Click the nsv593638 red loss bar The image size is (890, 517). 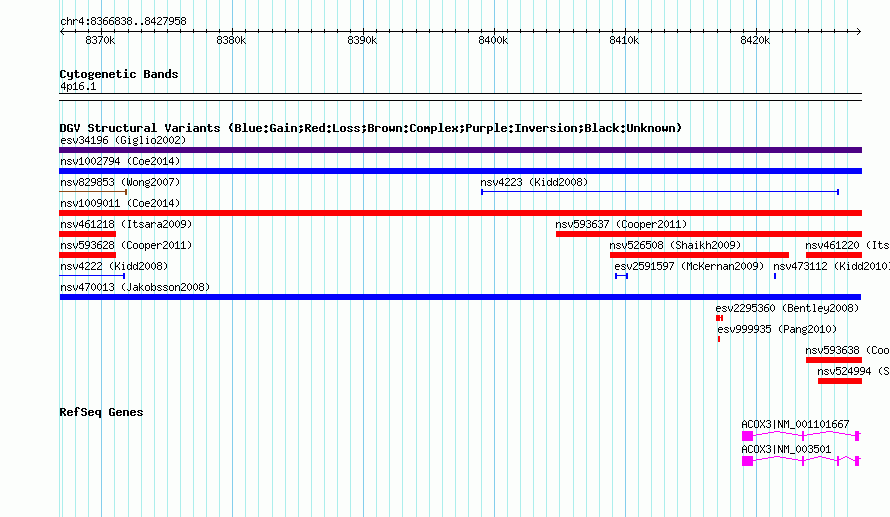pos(834,360)
